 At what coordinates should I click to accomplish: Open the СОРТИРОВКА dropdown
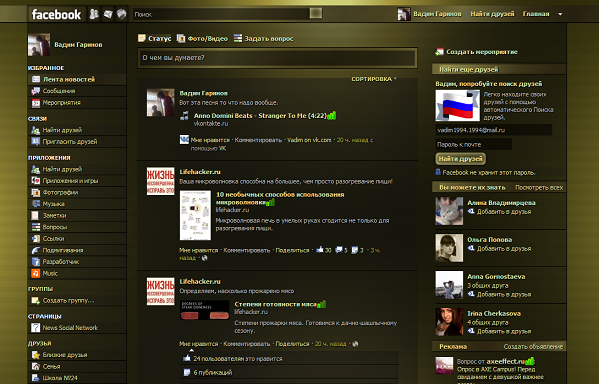click(374, 79)
